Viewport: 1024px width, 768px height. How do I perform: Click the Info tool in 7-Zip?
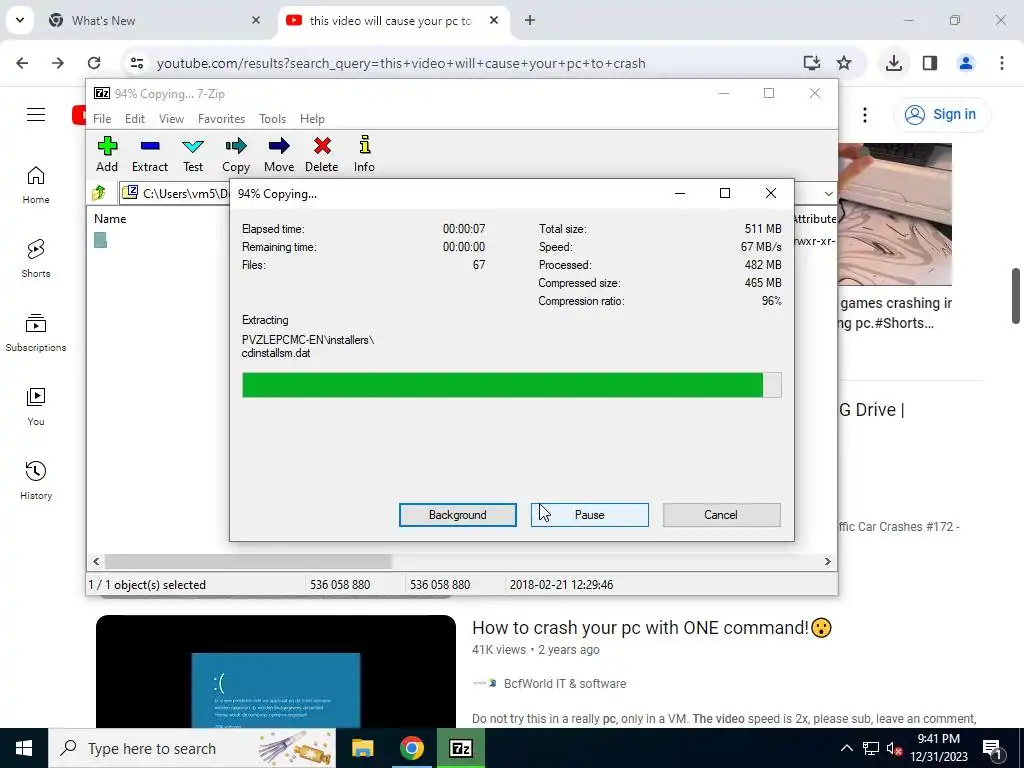coord(364,154)
